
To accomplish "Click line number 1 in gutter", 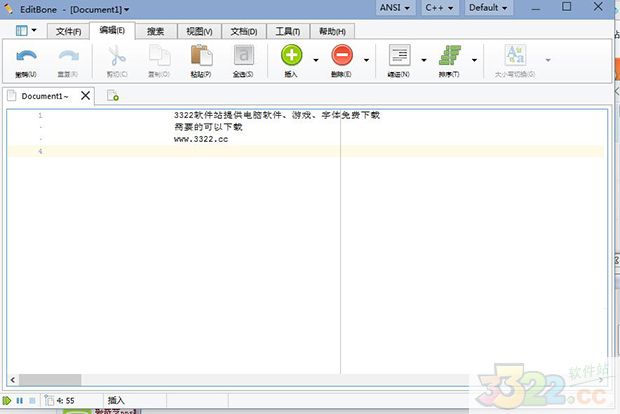I will pos(40,115).
